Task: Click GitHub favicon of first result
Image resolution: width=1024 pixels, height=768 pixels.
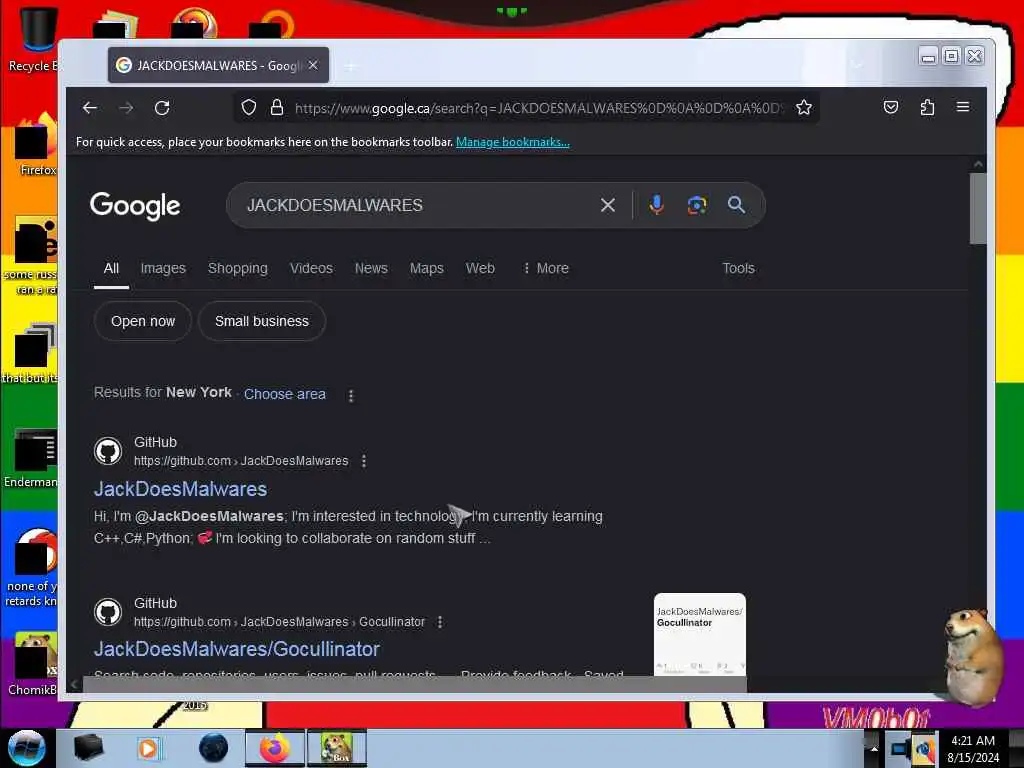Action: (108, 451)
